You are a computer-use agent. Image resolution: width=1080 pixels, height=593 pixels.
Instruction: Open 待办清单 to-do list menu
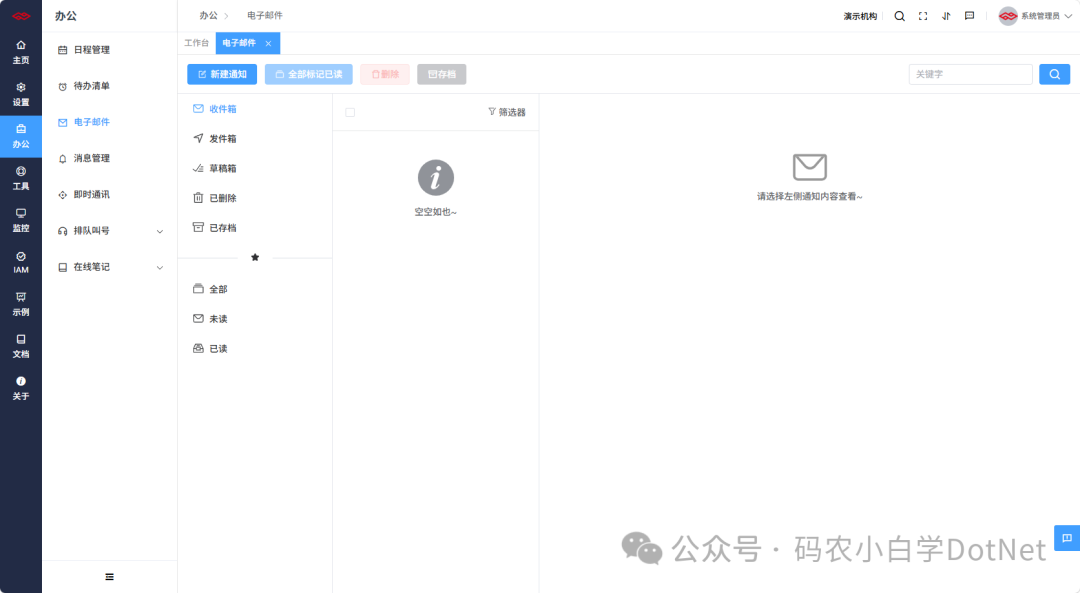tap(110, 86)
